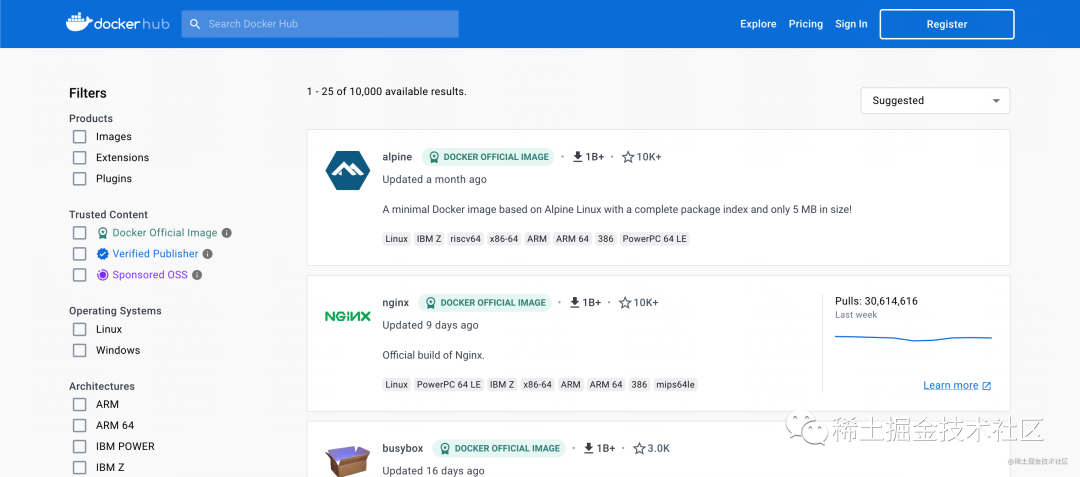Open the busybox repository title

[x=403, y=449]
